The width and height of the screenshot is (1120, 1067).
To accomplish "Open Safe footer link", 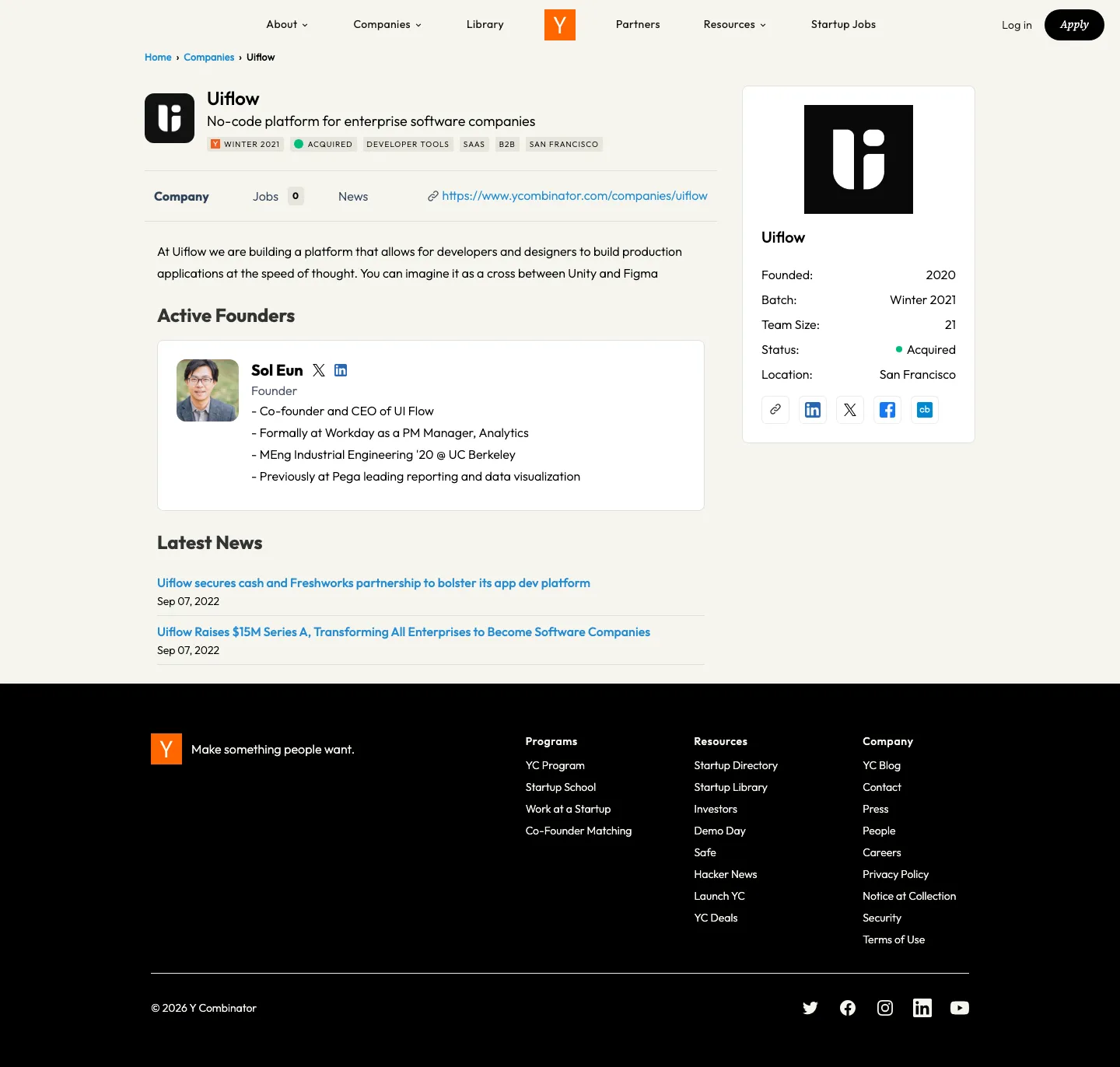I will point(705,852).
